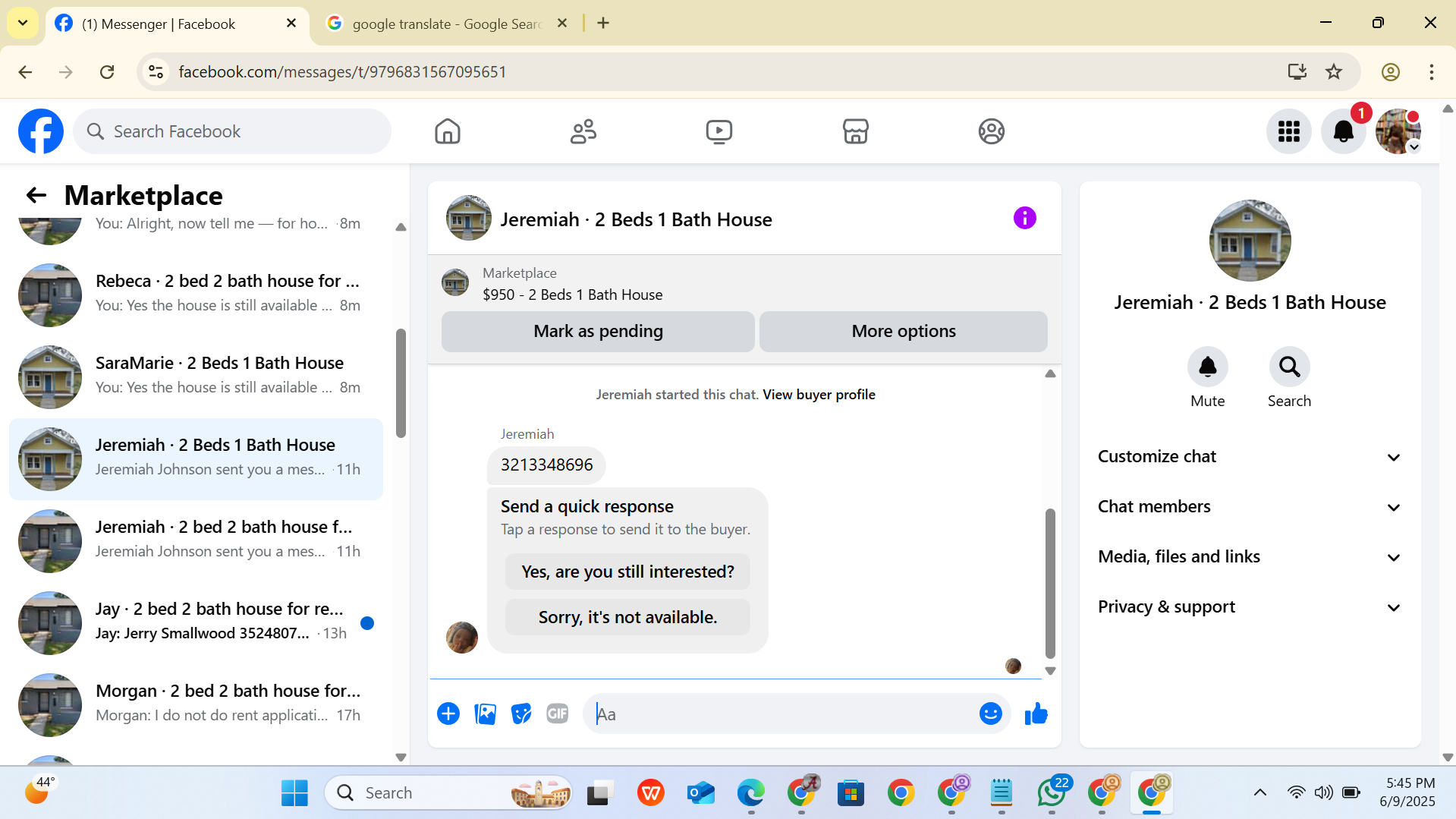Send a thumbs-up like
1456x819 pixels.
[x=1036, y=714]
